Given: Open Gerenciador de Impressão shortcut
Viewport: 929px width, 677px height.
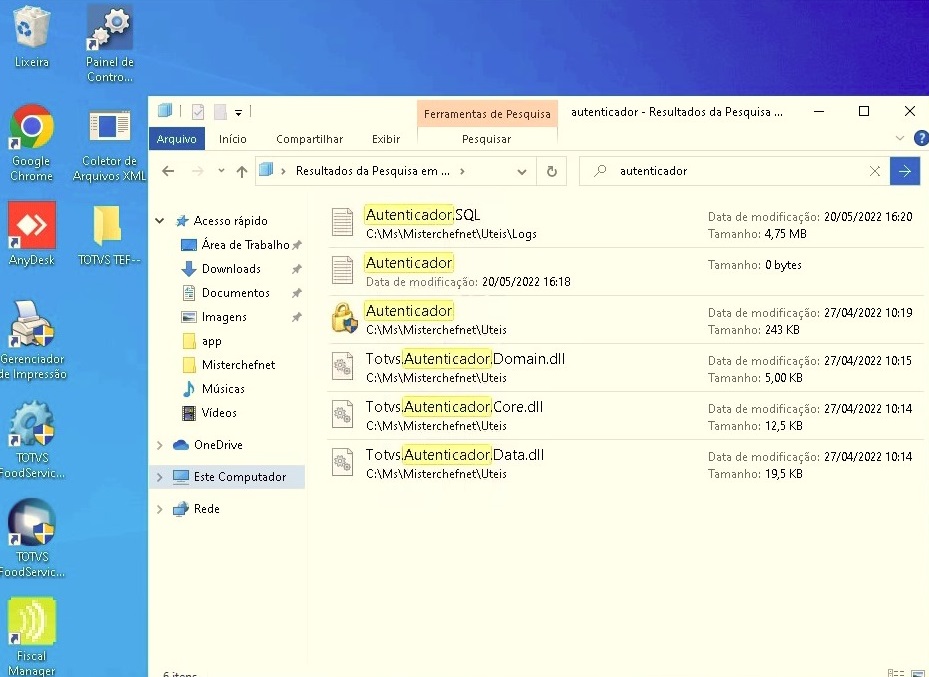Looking at the screenshot, I should coord(33,340).
